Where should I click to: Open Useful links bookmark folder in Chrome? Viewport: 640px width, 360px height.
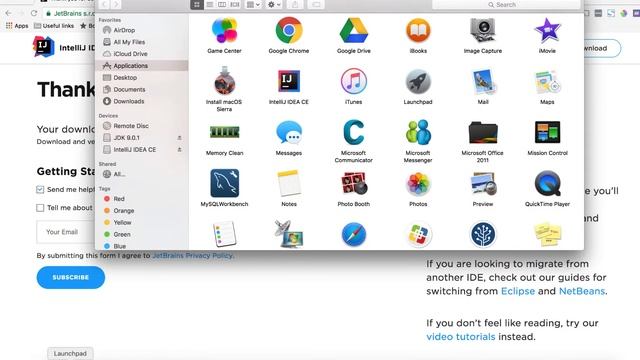click(x=54, y=26)
